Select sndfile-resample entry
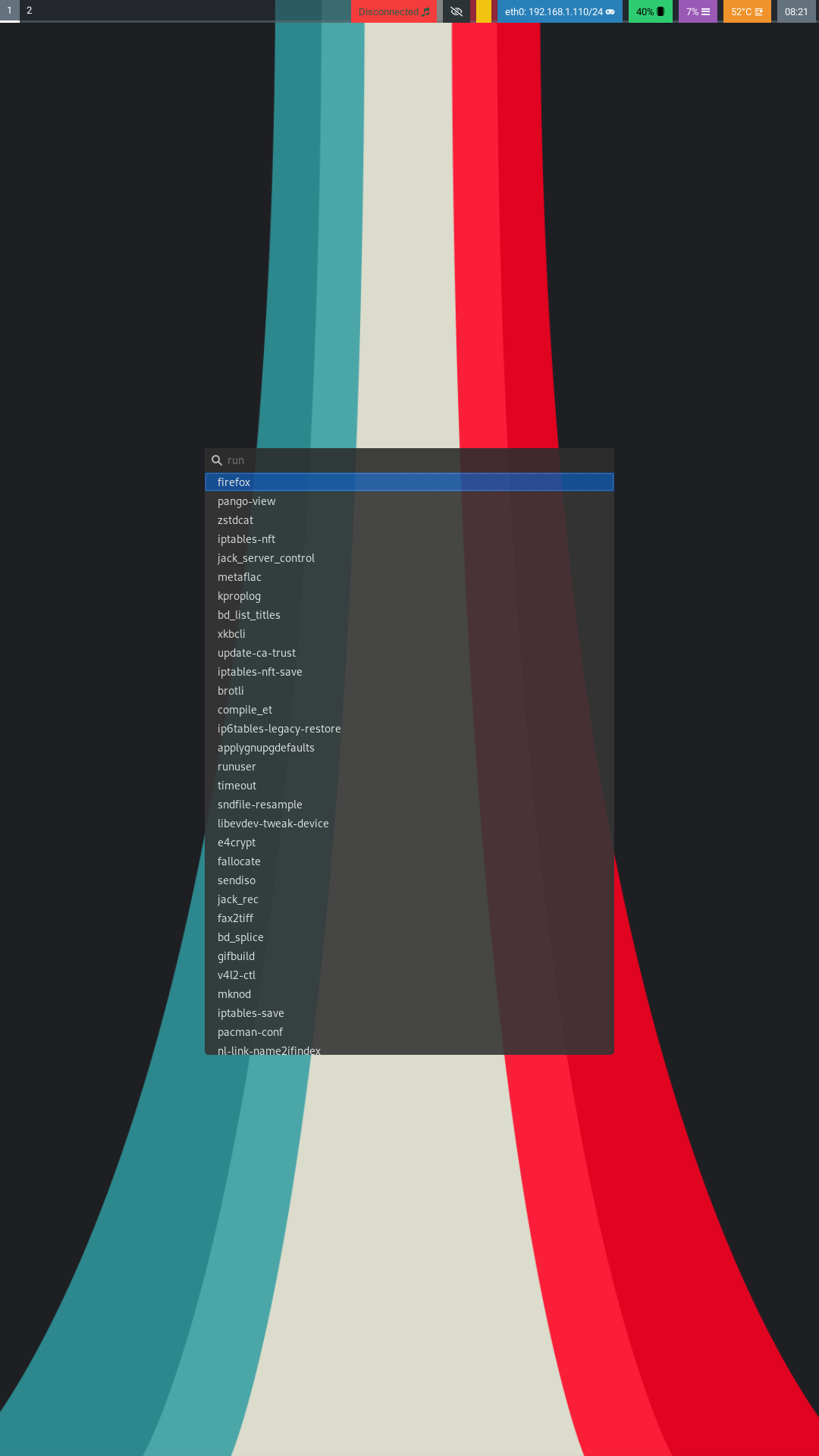This screenshot has width=819, height=1456. pos(409,805)
